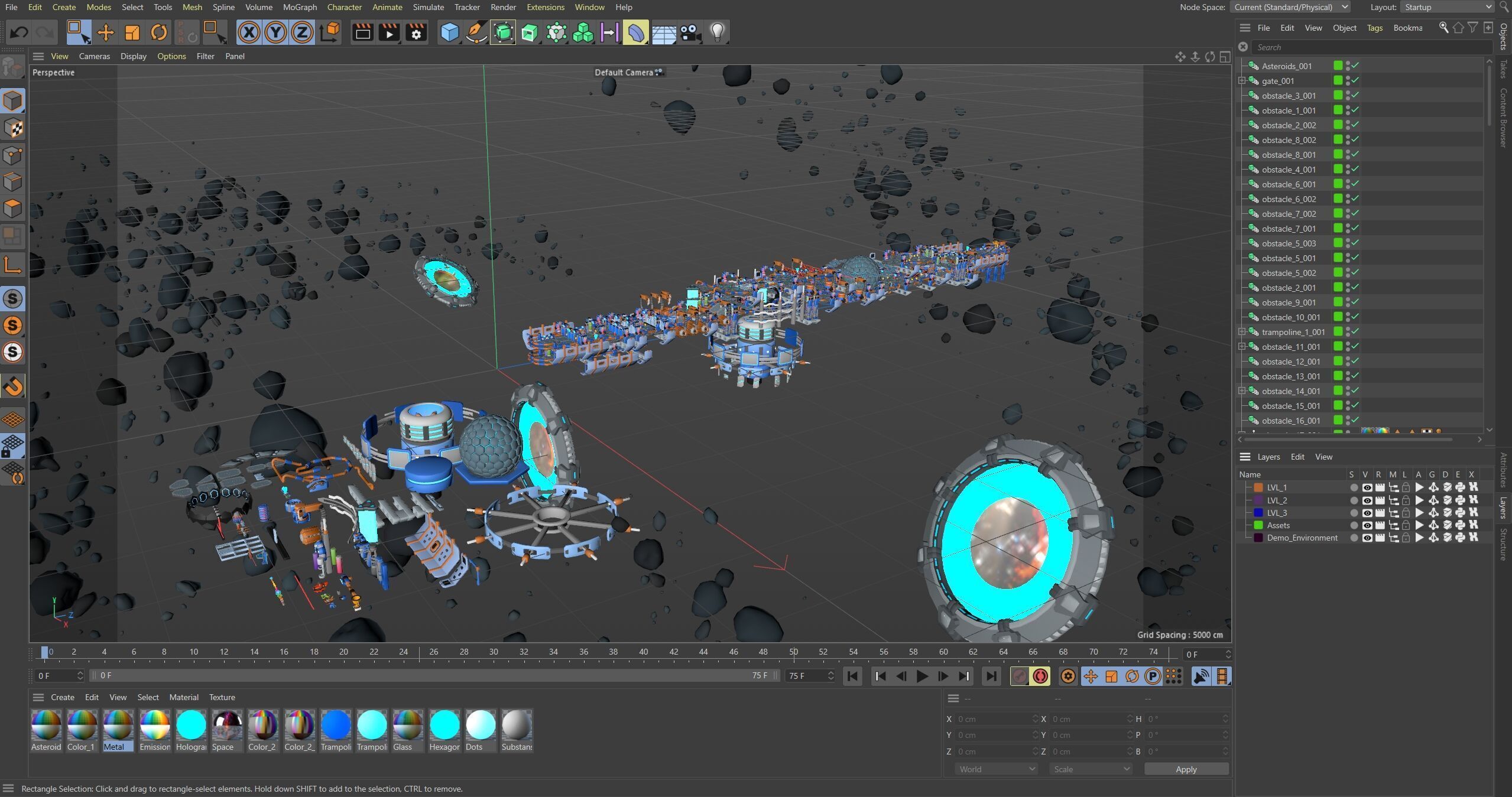Expand trampoline_1_001 in object list
Viewport: 1512px width, 797px height.
(1242, 332)
